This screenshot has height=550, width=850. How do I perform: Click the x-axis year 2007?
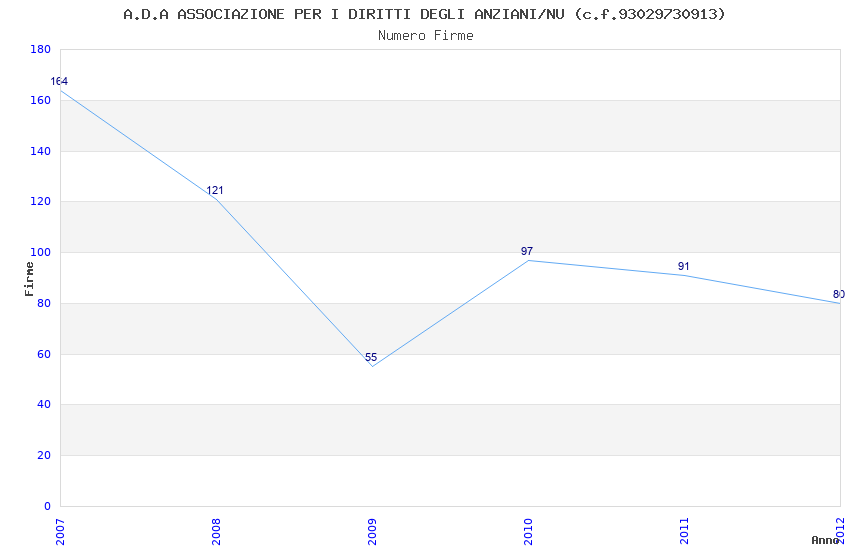point(60,532)
